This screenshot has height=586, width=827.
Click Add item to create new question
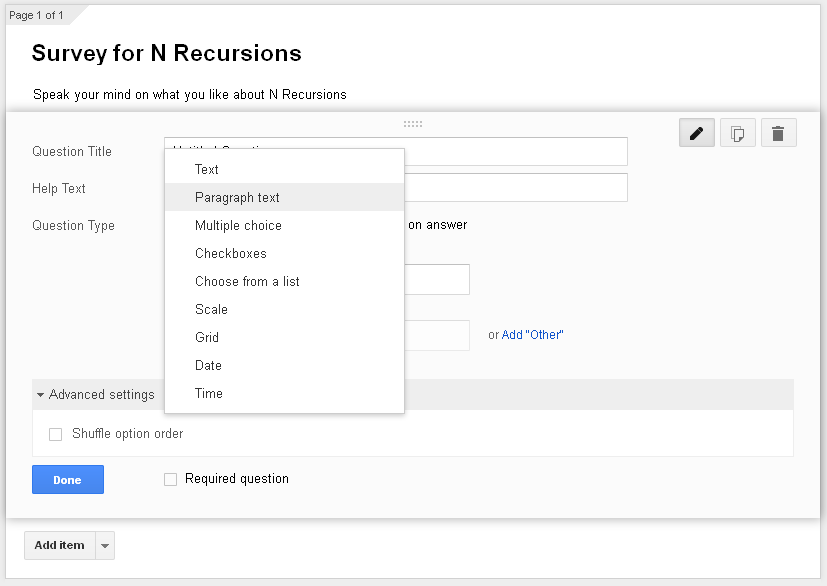59,545
